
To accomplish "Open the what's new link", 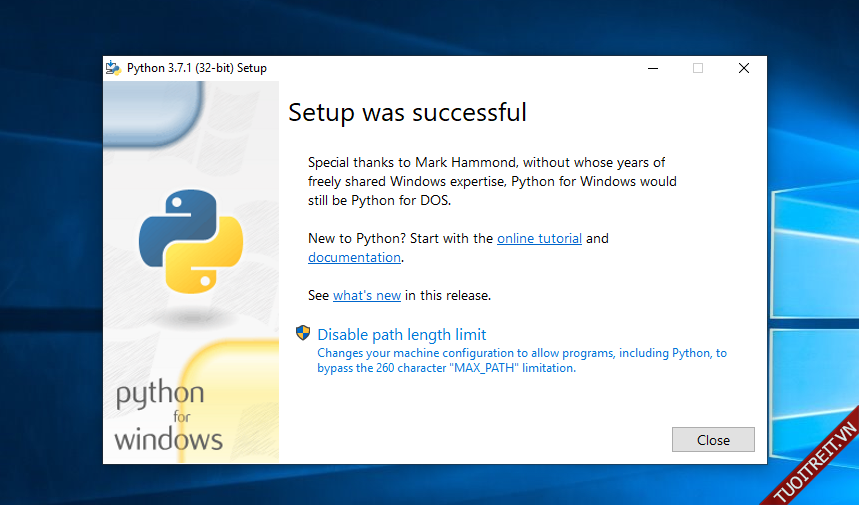I will tap(367, 296).
